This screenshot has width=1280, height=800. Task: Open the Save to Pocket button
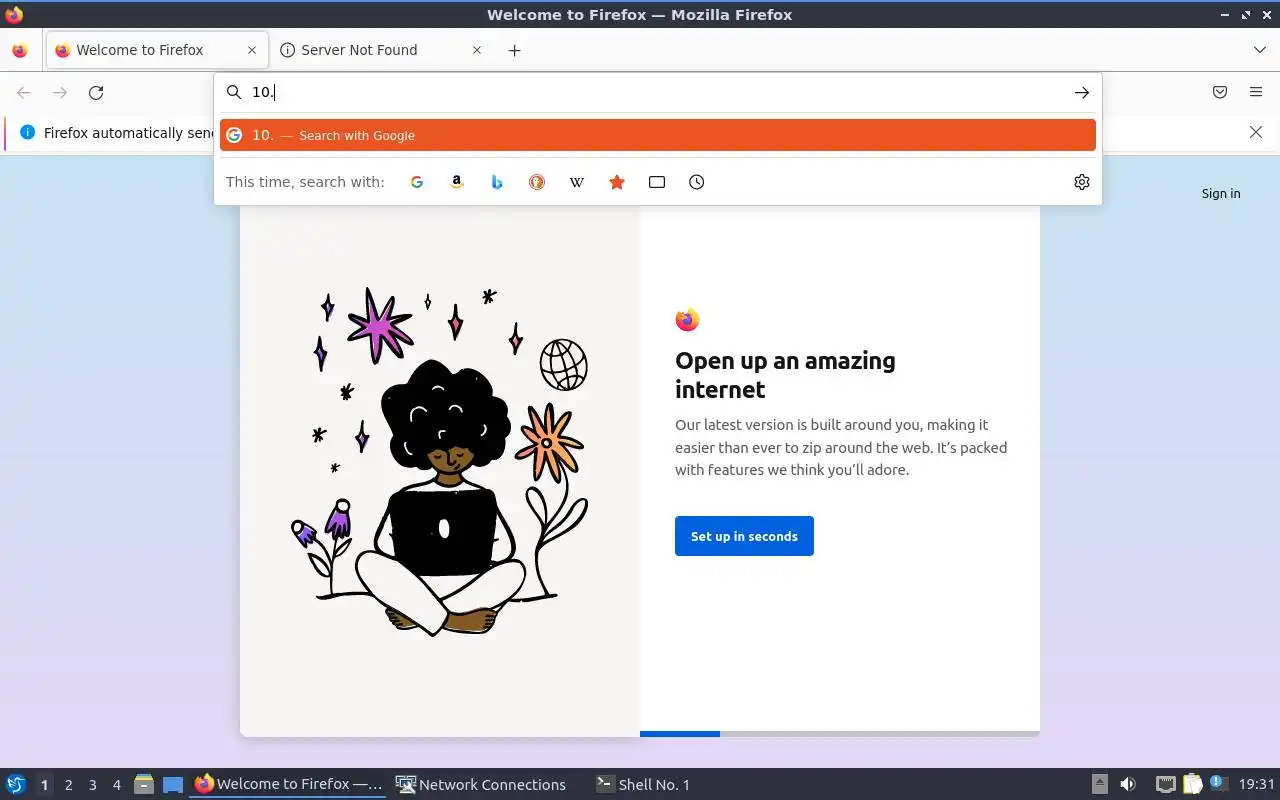pos(1220,93)
